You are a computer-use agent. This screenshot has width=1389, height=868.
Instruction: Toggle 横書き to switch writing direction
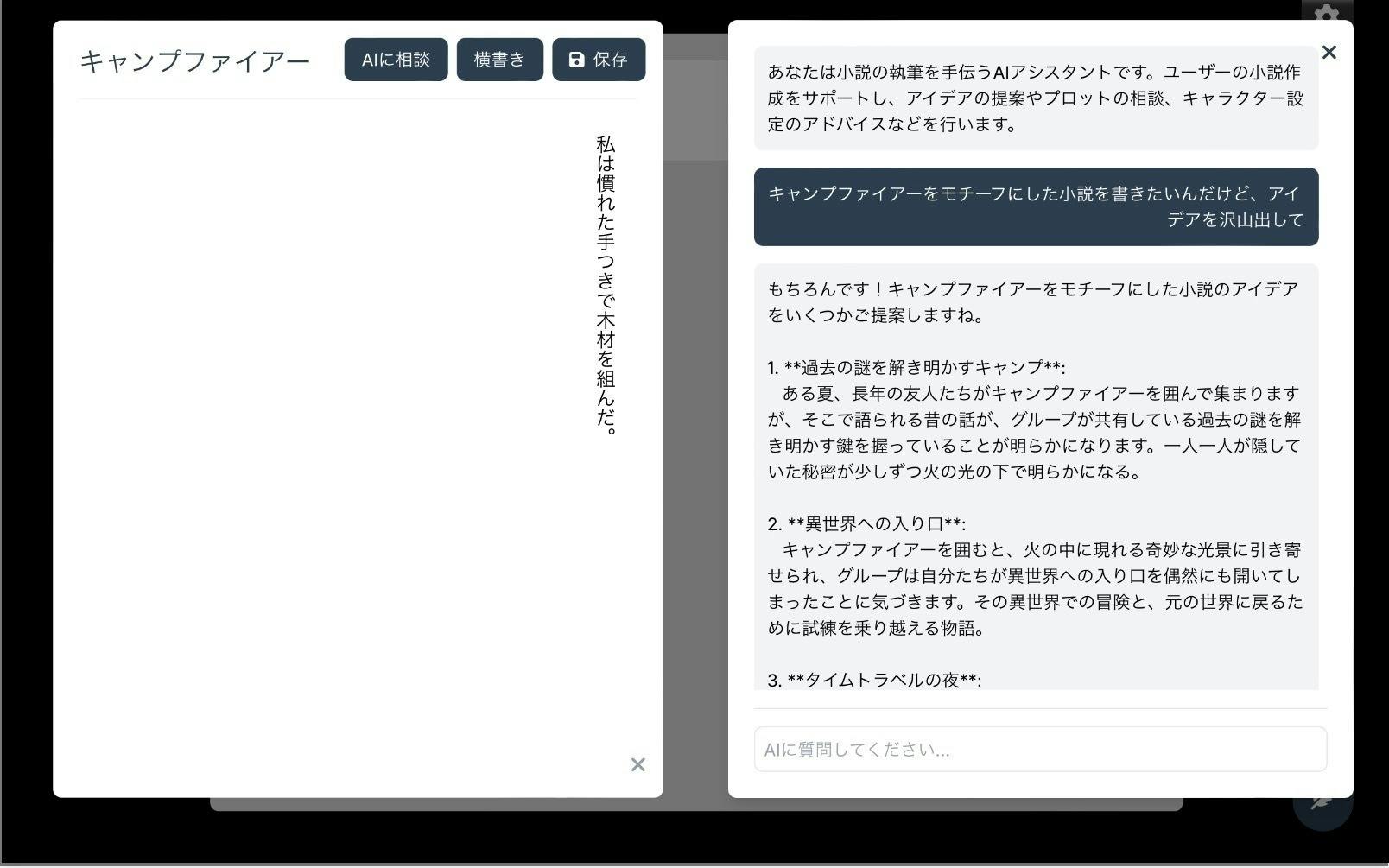499,59
